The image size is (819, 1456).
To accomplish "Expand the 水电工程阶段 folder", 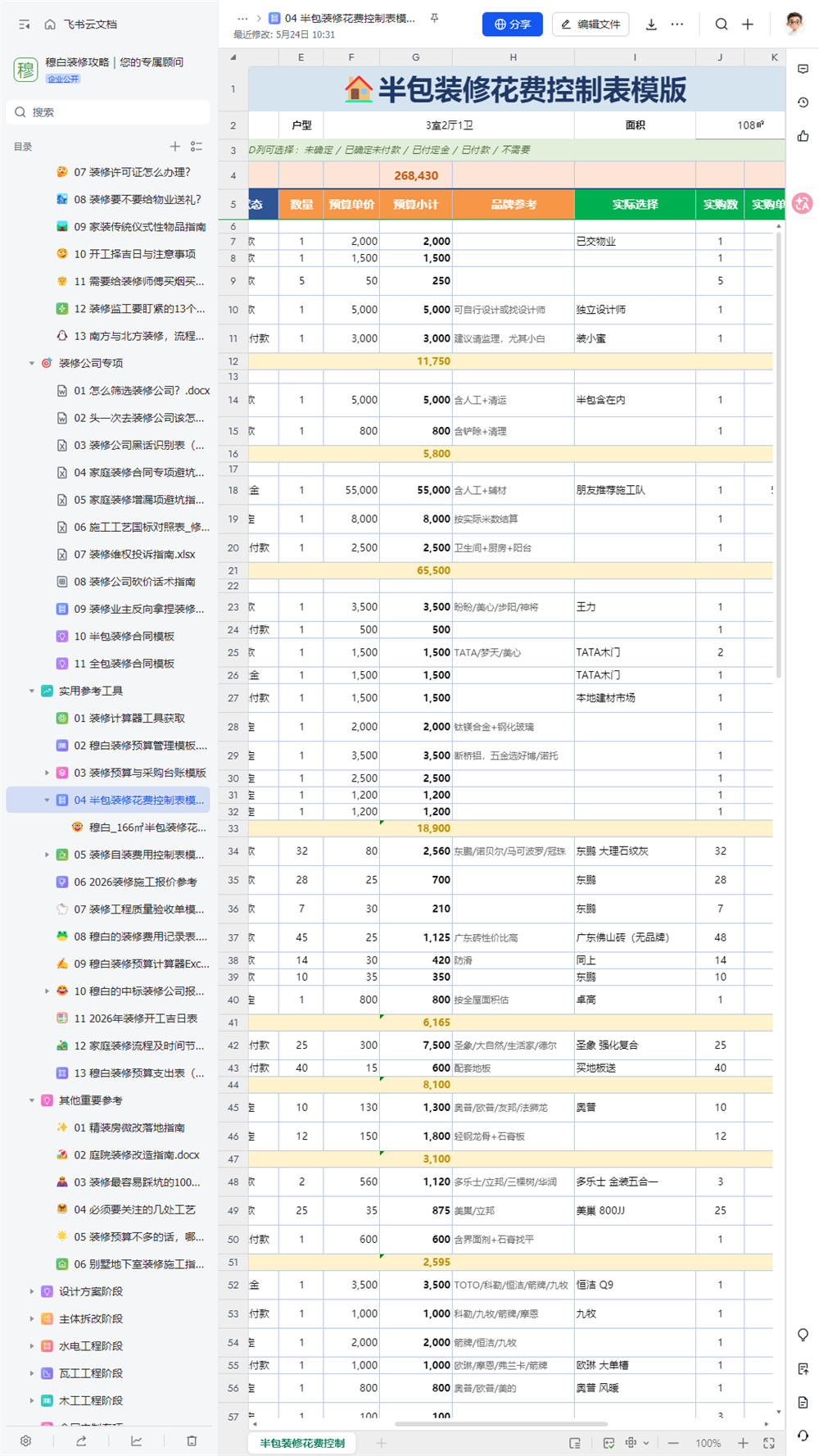I will [x=32, y=1346].
